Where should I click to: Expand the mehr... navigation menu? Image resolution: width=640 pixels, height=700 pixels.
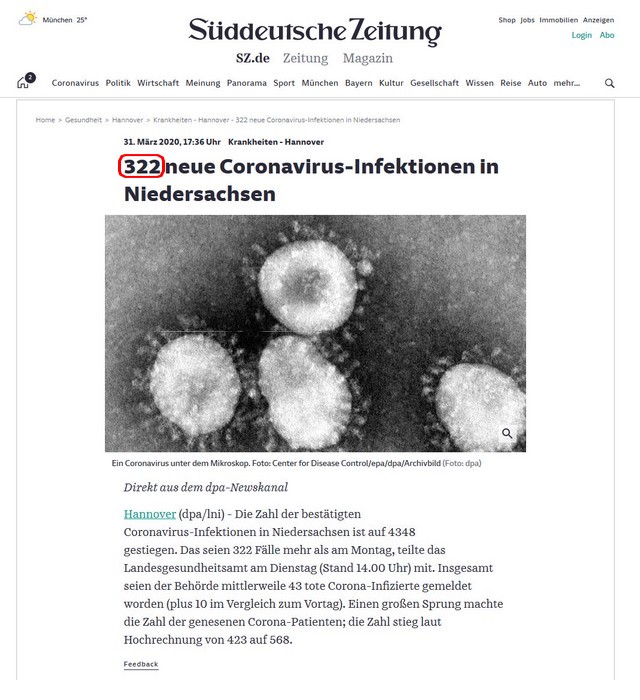(x=567, y=83)
